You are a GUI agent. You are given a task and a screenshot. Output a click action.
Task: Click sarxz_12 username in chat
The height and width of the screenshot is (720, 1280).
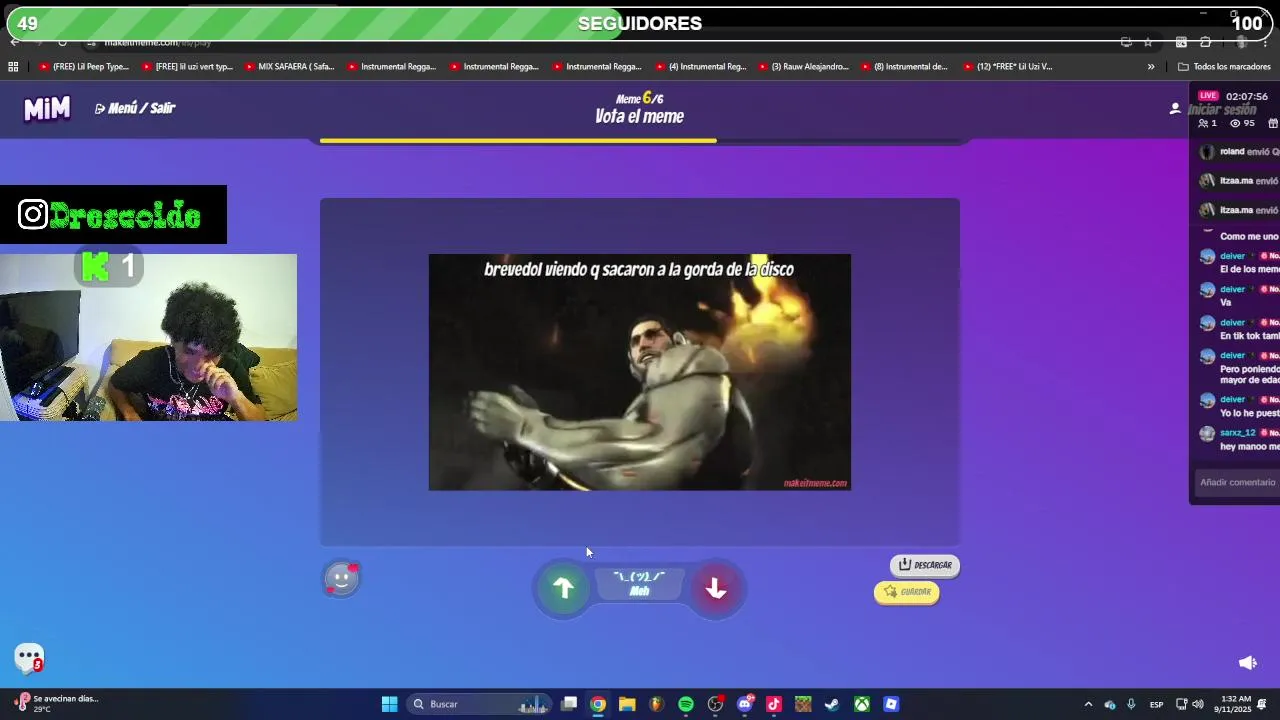1237,433
